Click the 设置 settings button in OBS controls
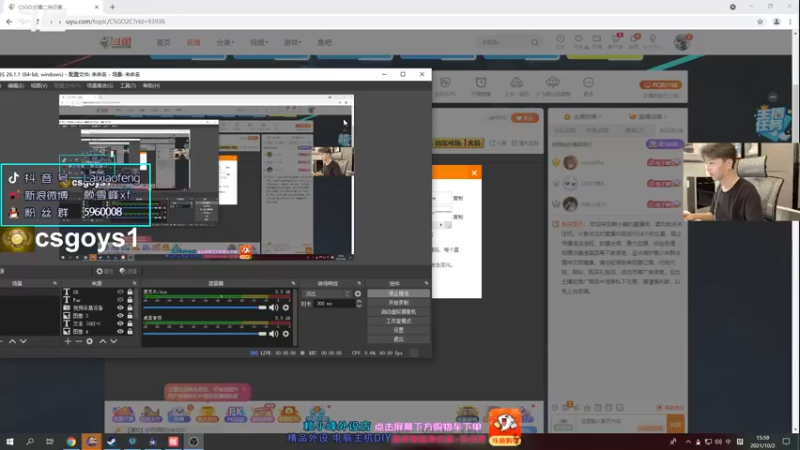The image size is (800, 450). pyautogui.click(x=398, y=330)
